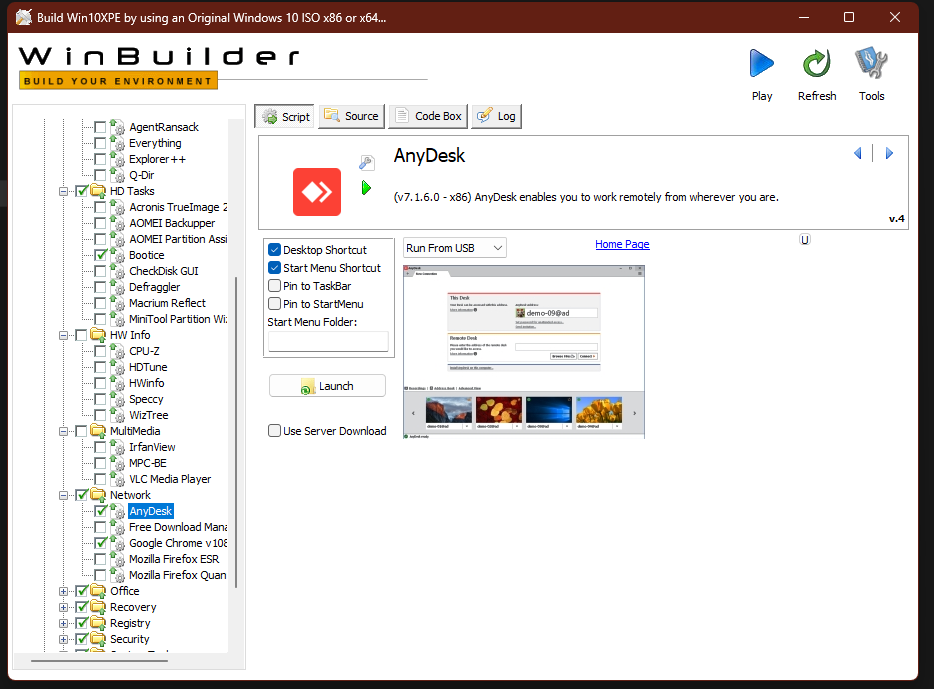Uncheck the Bootice script checkbox
The width and height of the screenshot is (934, 689).
(100, 255)
